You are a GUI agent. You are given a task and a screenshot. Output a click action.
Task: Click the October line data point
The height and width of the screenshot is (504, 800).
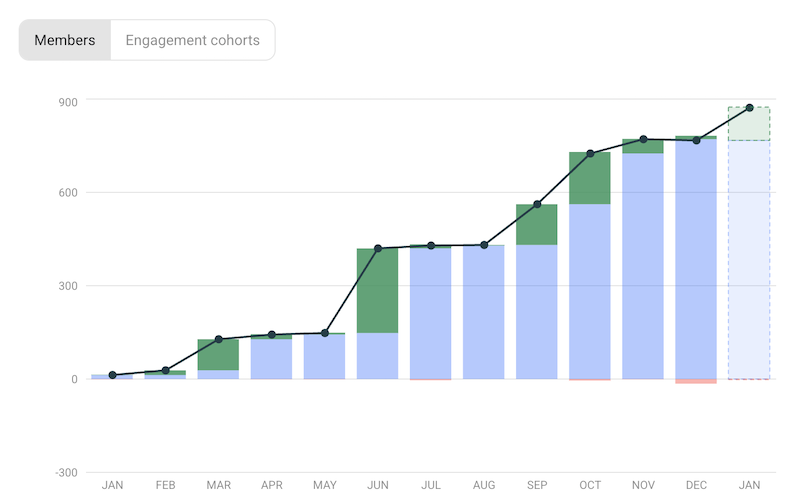click(x=590, y=153)
